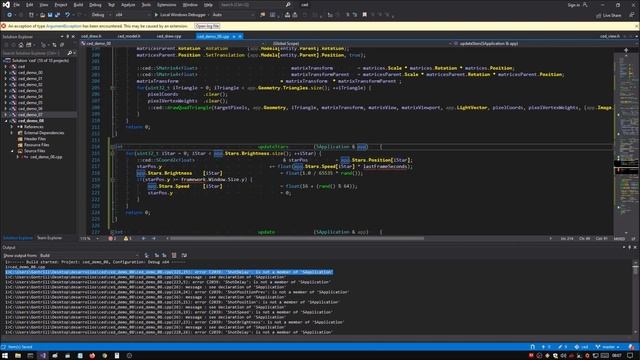Click the editor split handle above the scrollbar
640x360 pixels.
[x=626, y=50]
